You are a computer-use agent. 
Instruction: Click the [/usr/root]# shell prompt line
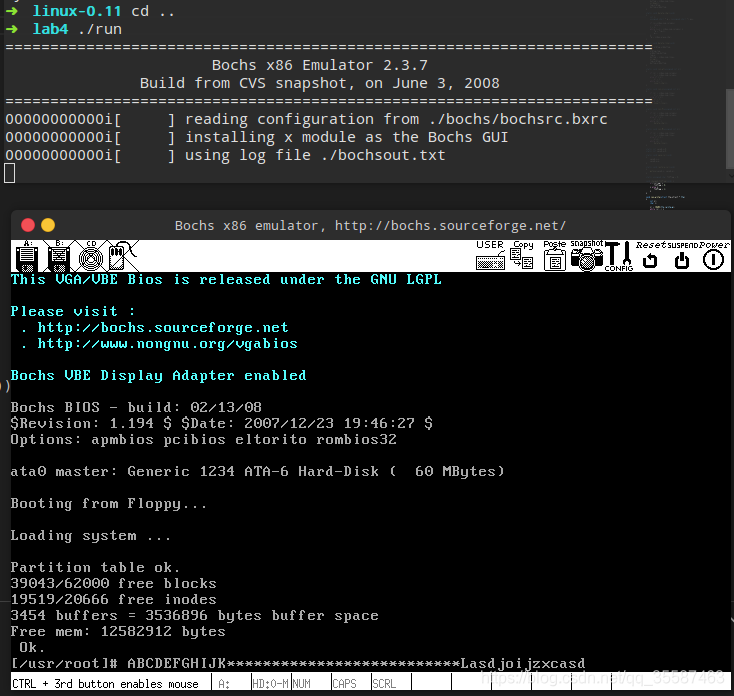coord(298,663)
